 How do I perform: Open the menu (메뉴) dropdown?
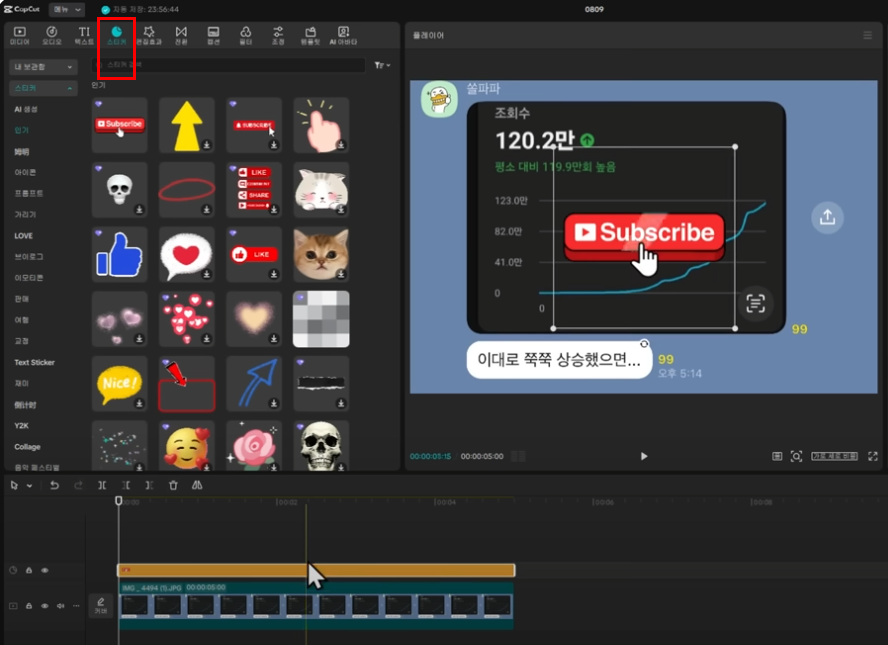67,9
